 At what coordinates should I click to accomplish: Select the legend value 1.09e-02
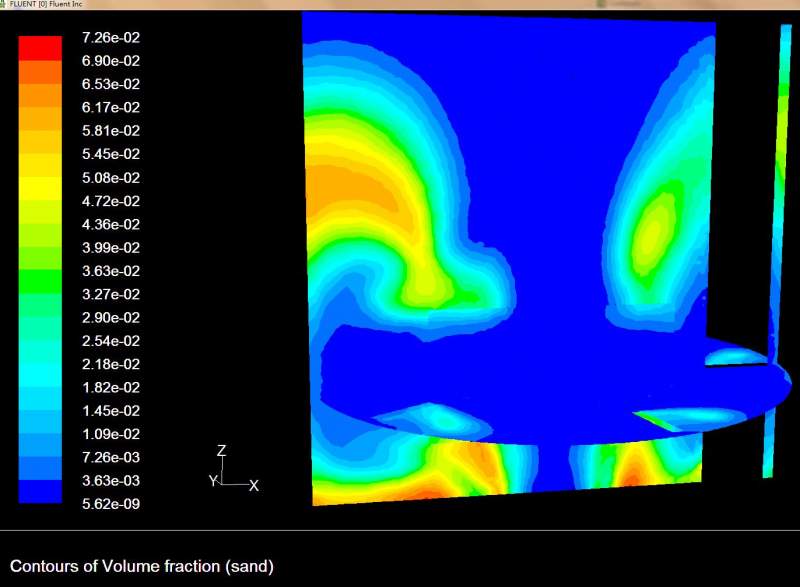click(111, 435)
